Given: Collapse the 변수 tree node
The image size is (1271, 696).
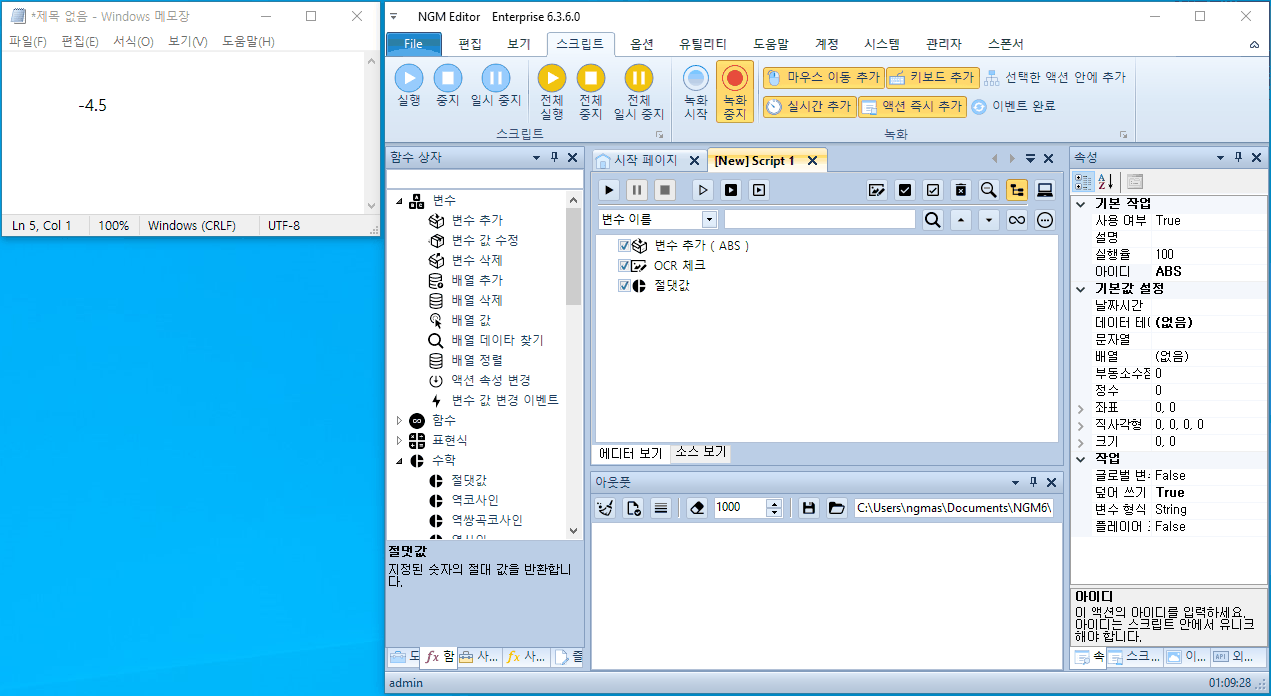Looking at the screenshot, I should [x=400, y=201].
